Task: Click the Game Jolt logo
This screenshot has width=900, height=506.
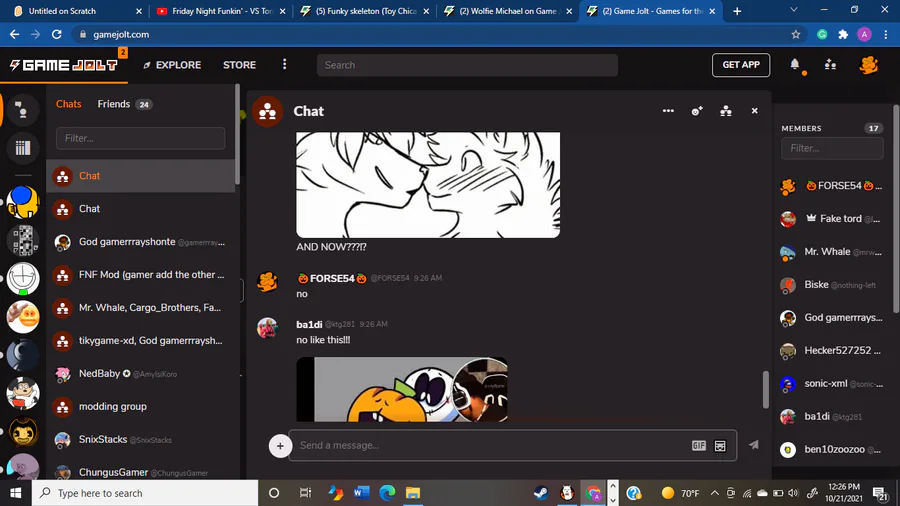Action: pos(64,65)
